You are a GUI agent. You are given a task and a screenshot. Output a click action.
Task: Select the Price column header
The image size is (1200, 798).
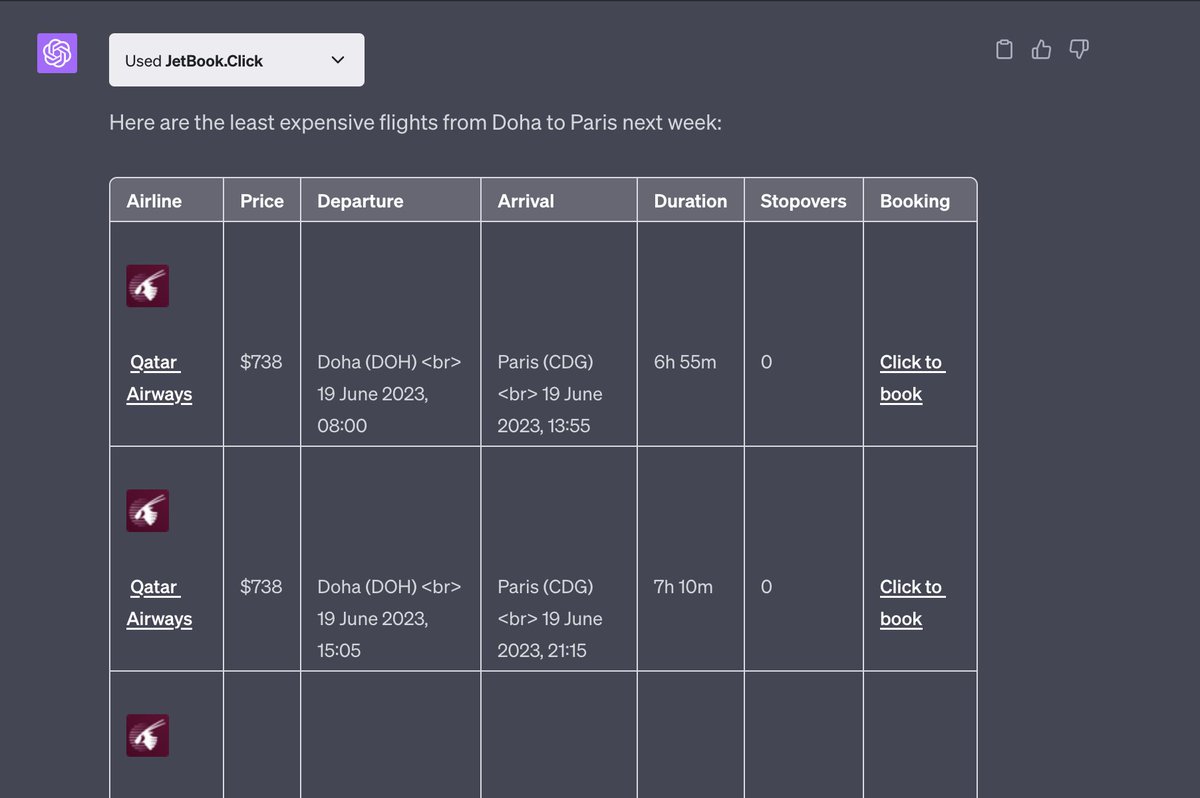262,201
